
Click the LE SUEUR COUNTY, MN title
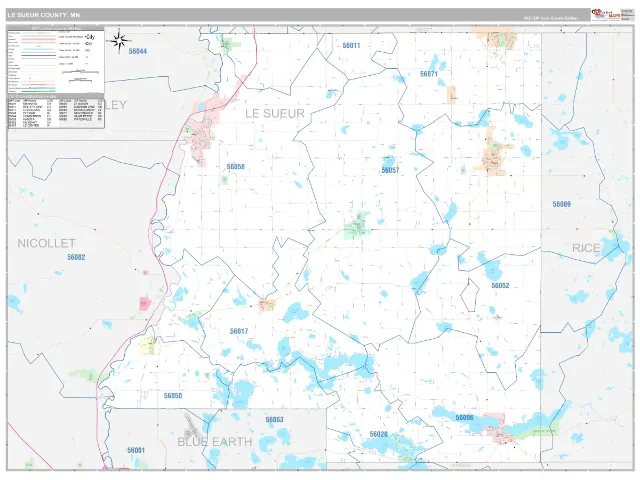tap(44, 15)
